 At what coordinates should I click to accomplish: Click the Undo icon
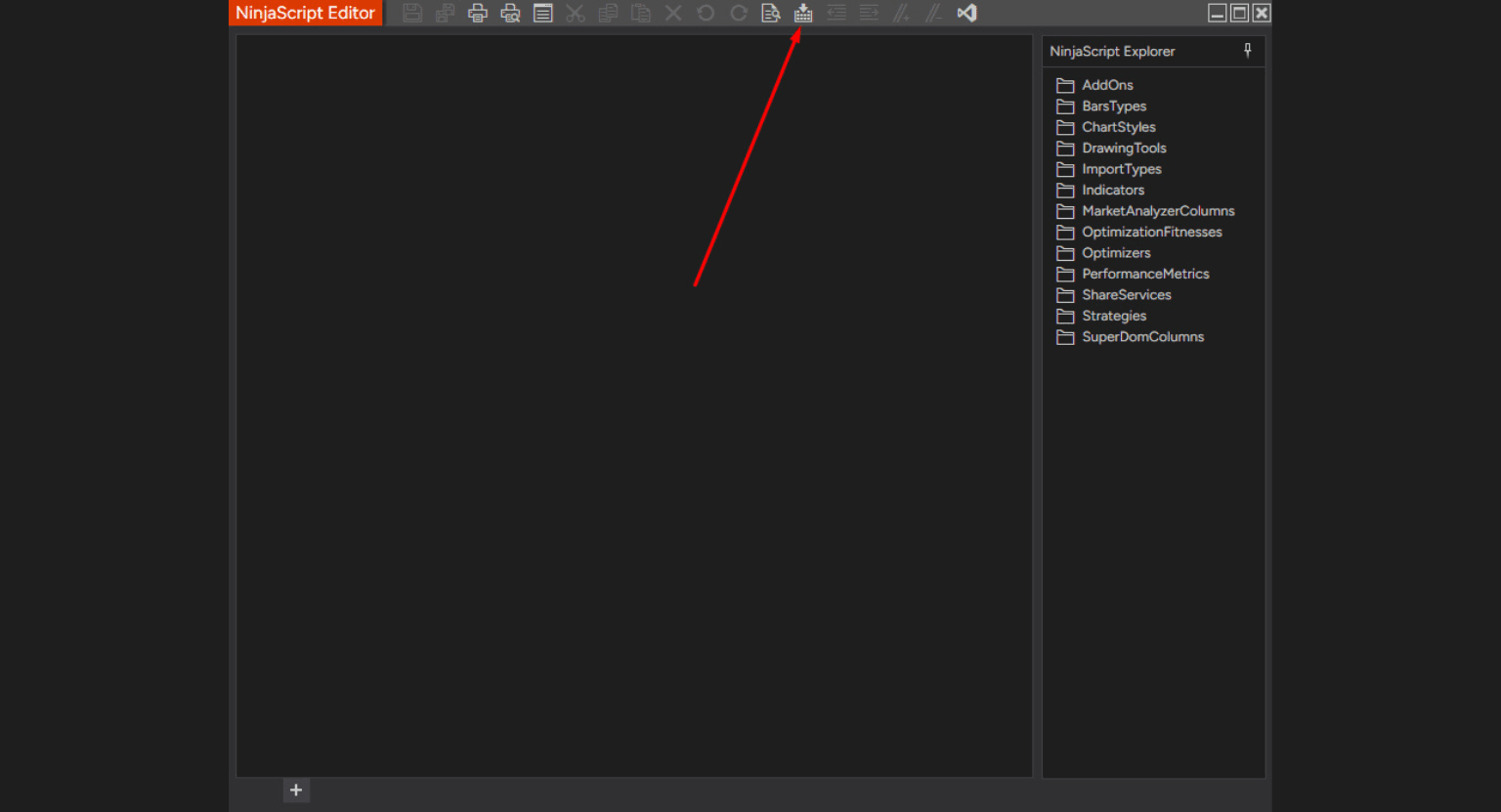[706, 13]
